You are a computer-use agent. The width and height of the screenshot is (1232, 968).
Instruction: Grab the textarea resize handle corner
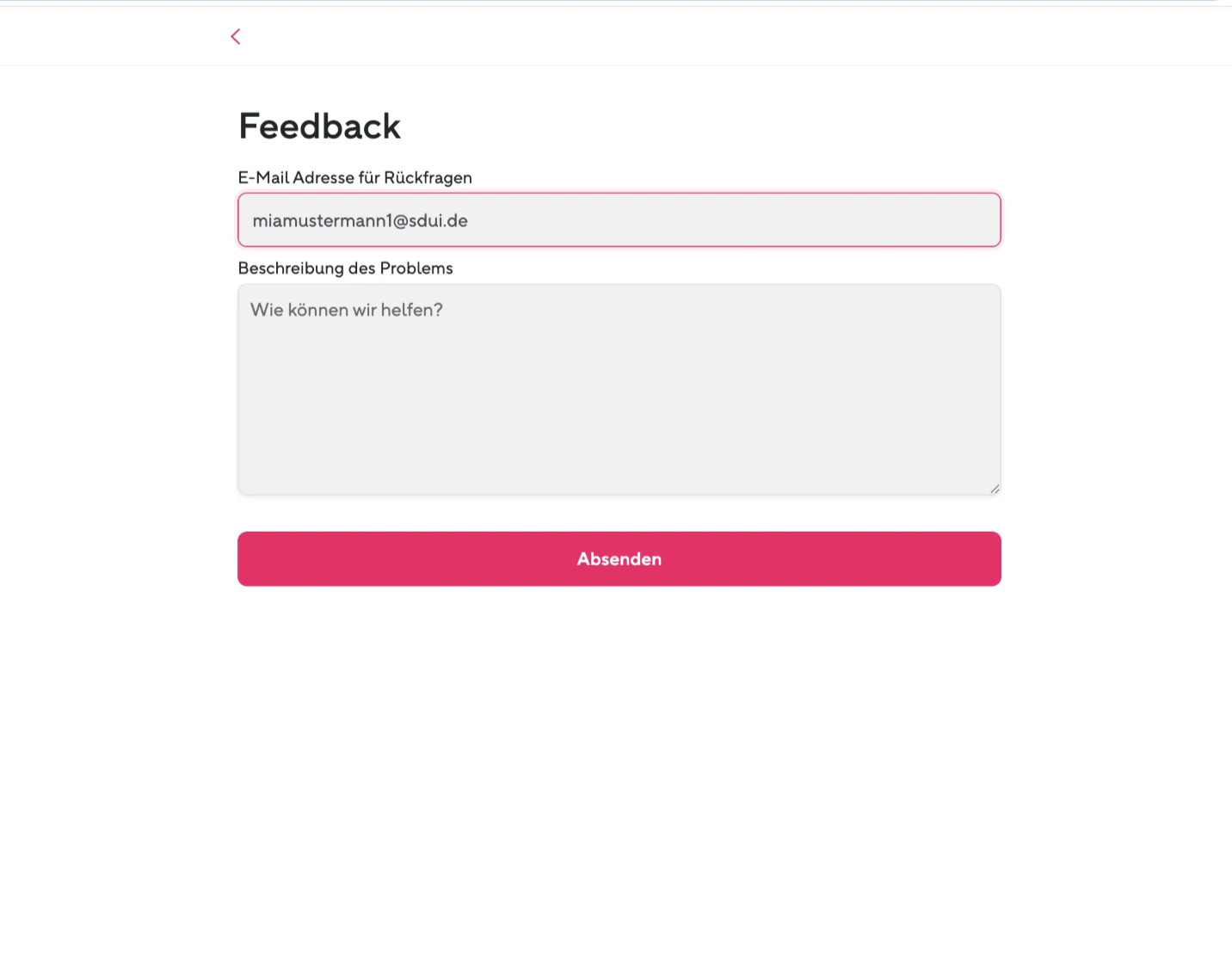995,489
